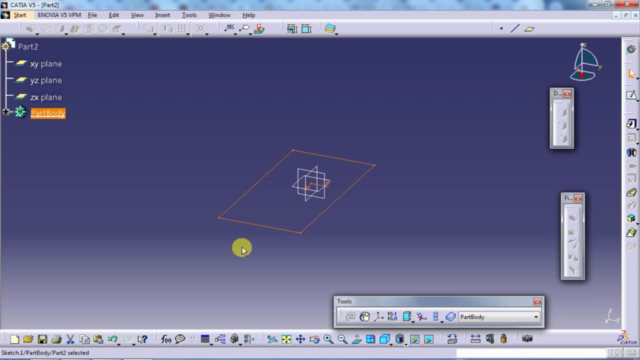Click the Axis System icon in Tools
The width and height of the screenshot is (640, 360).
coord(378,317)
